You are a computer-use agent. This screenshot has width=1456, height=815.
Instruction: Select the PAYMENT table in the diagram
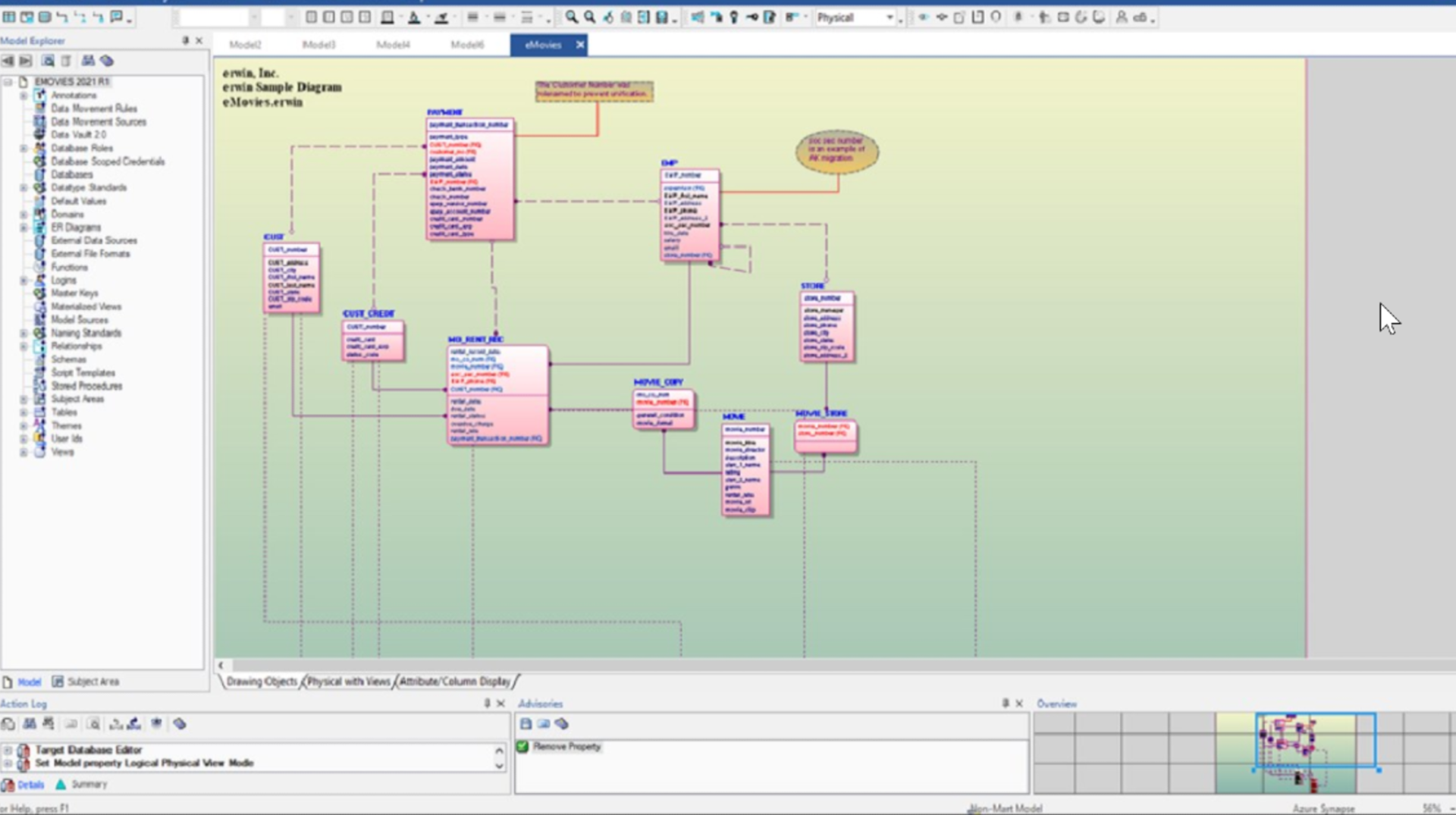point(470,179)
